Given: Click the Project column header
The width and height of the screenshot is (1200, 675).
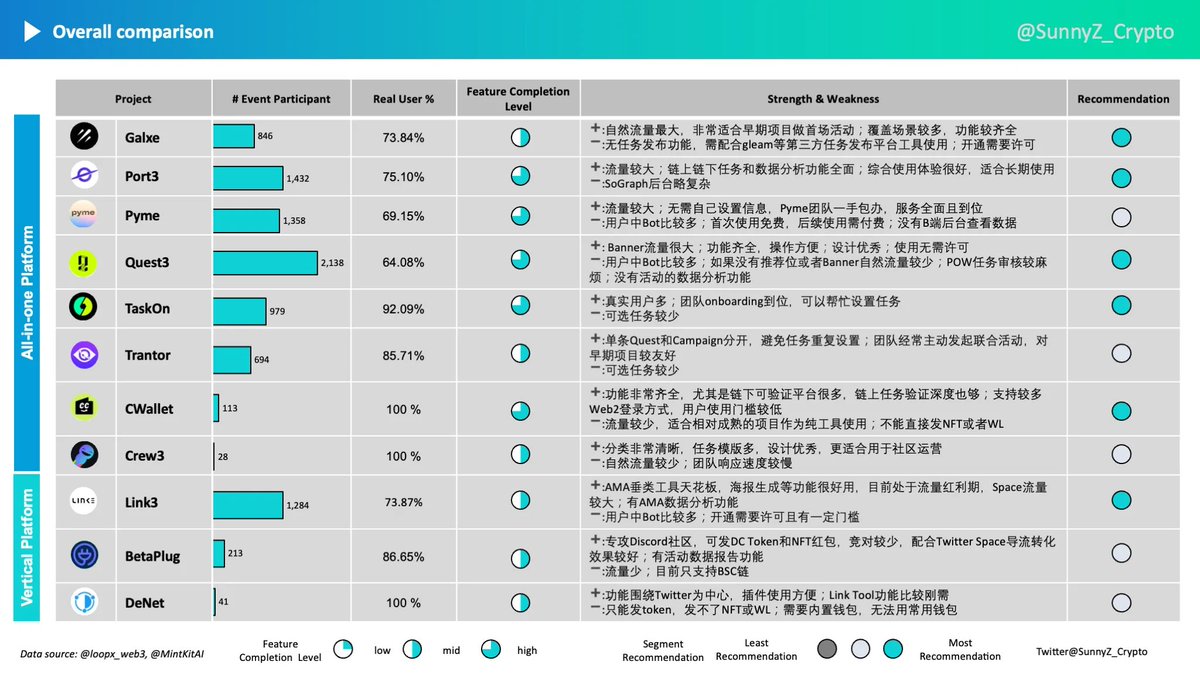Looking at the screenshot, I should pos(133,99).
